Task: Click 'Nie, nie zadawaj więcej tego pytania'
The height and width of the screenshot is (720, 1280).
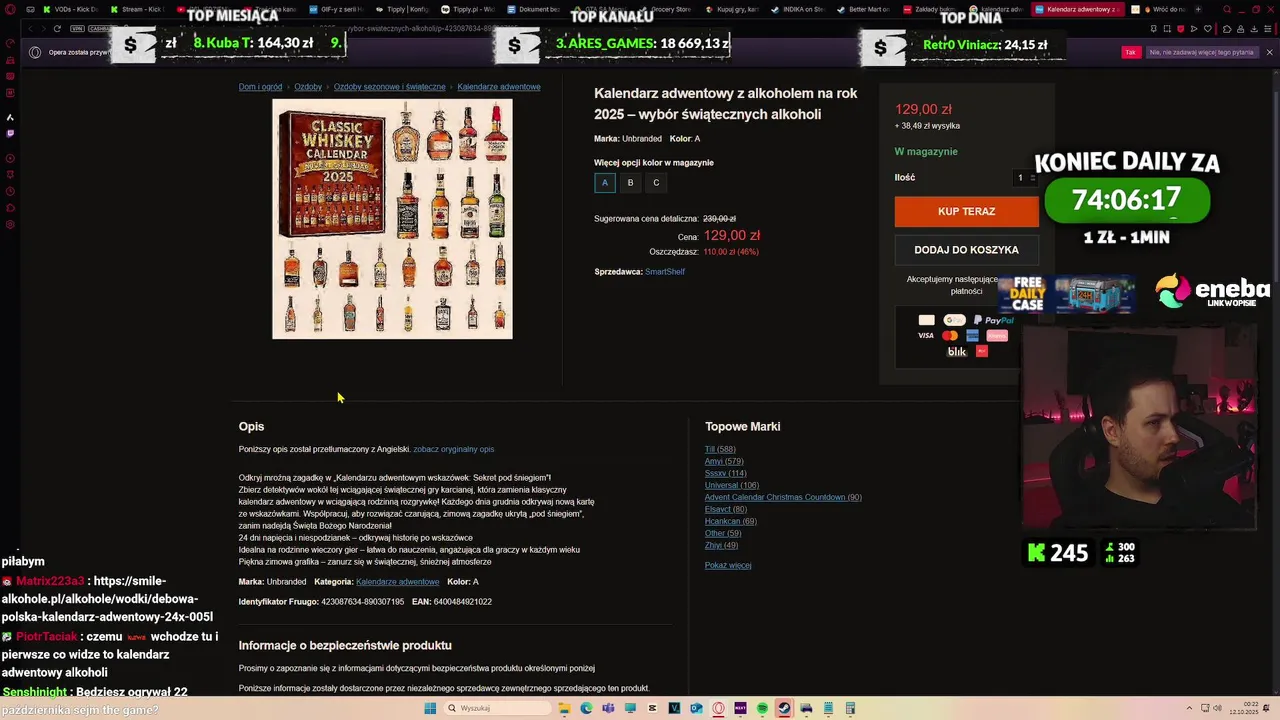Action: (x=1201, y=52)
